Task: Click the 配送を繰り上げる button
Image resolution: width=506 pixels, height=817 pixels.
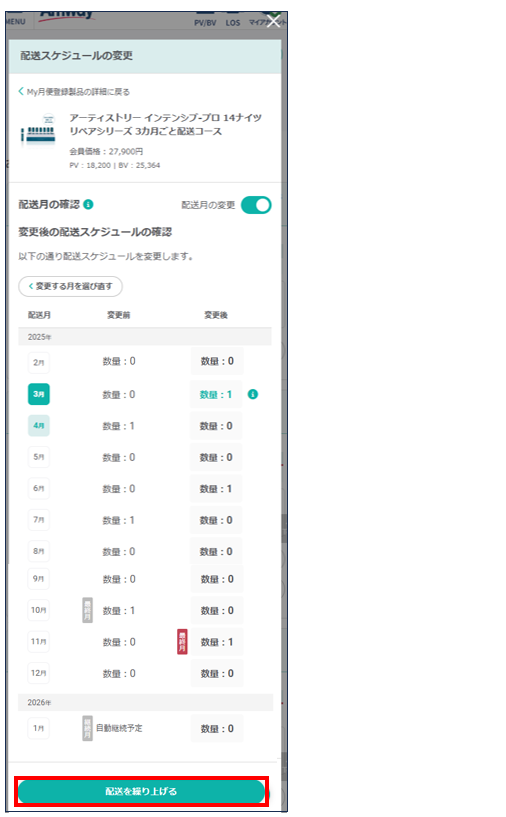Action: 141,791
